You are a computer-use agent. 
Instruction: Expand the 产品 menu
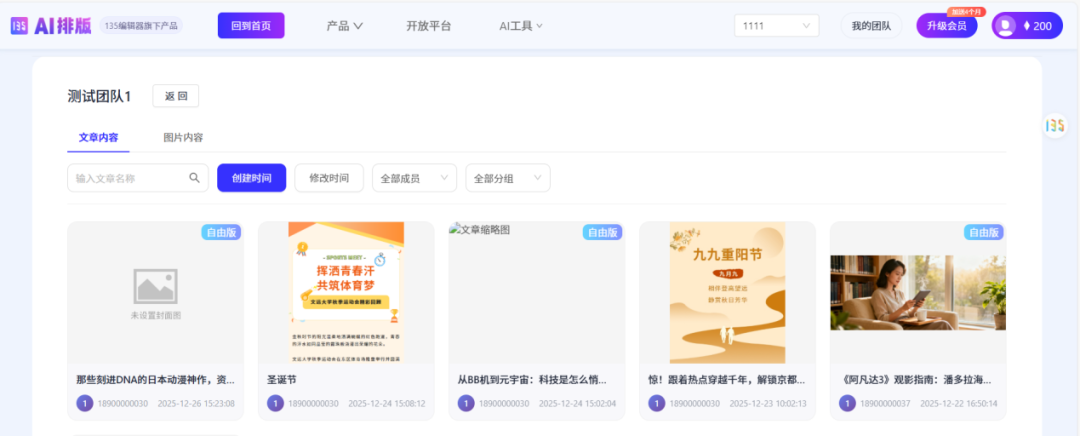[x=344, y=26]
